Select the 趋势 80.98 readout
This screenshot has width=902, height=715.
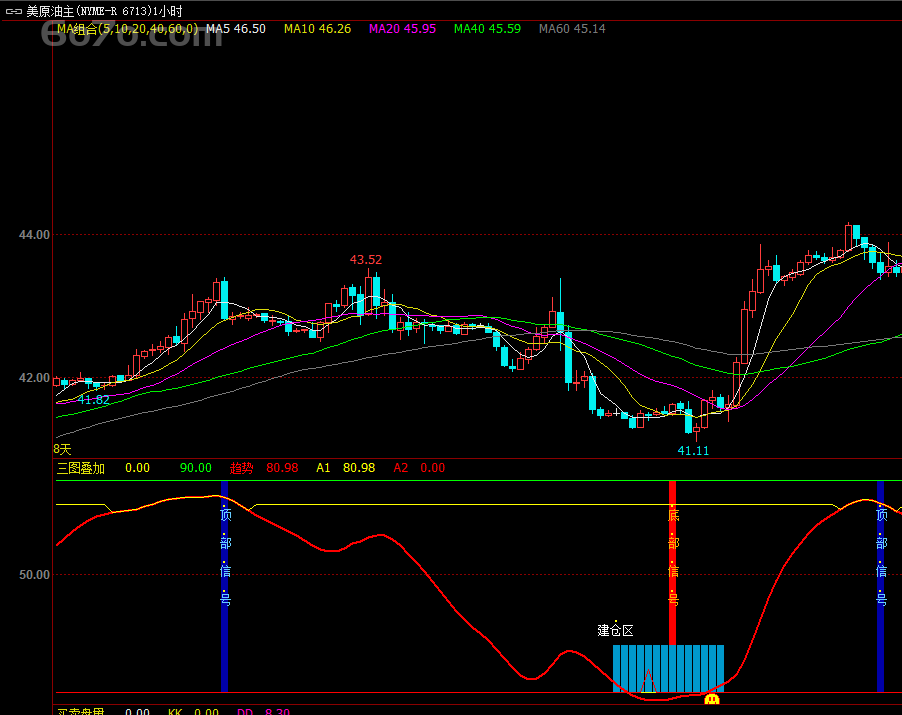coord(264,468)
